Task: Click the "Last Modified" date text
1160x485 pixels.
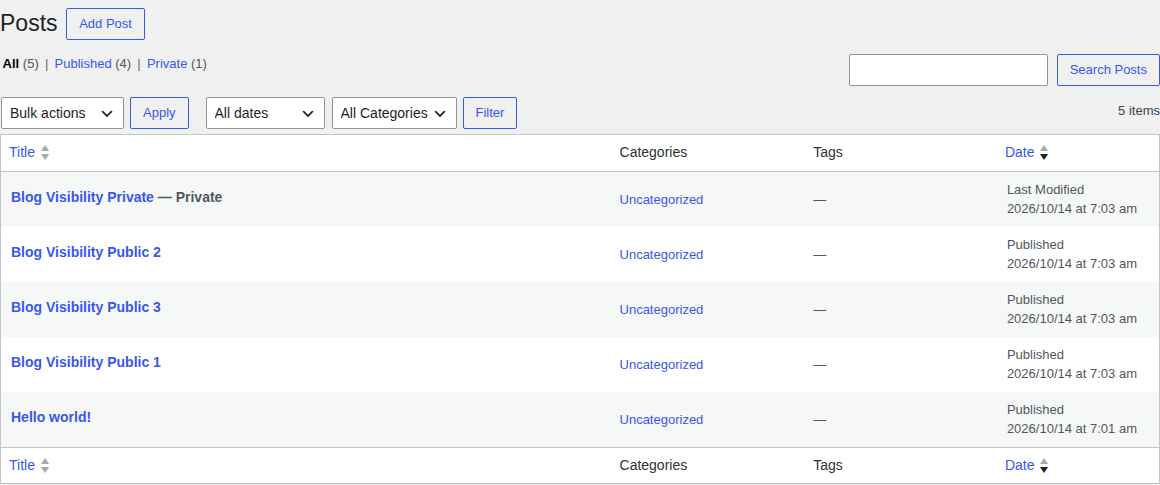Action: pos(1045,190)
